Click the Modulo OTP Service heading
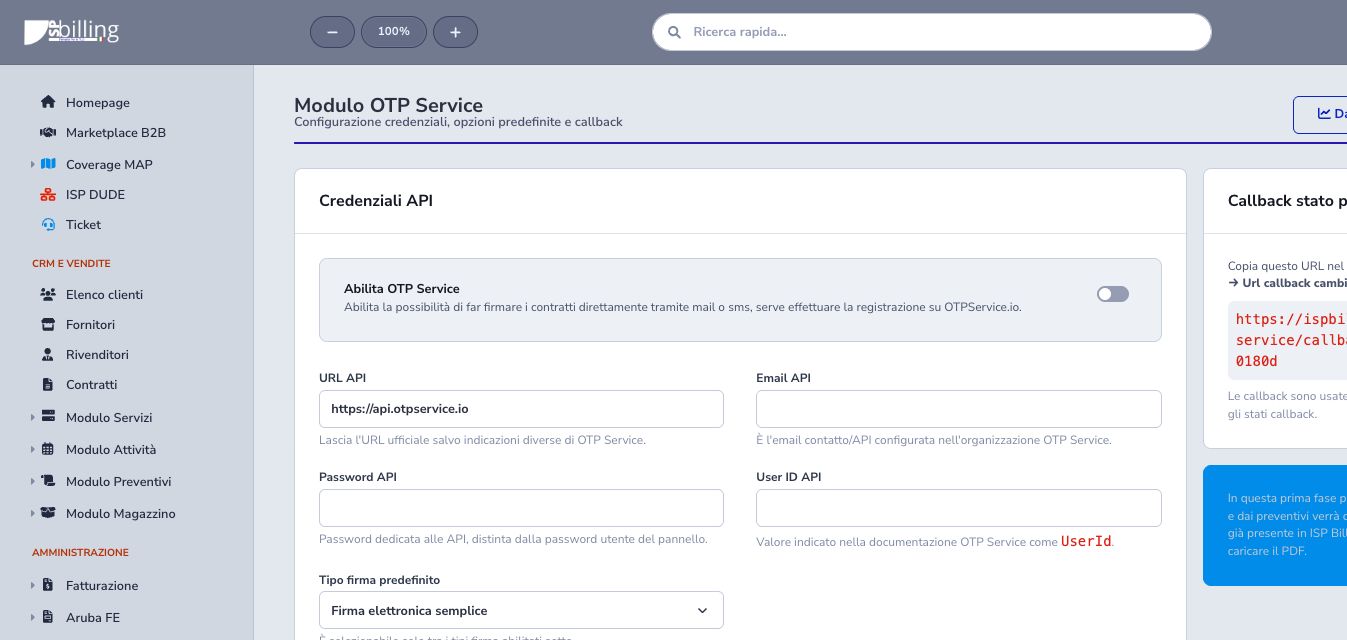Viewport: 1347px width, 640px height. pyautogui.click(x=388, y=105)
